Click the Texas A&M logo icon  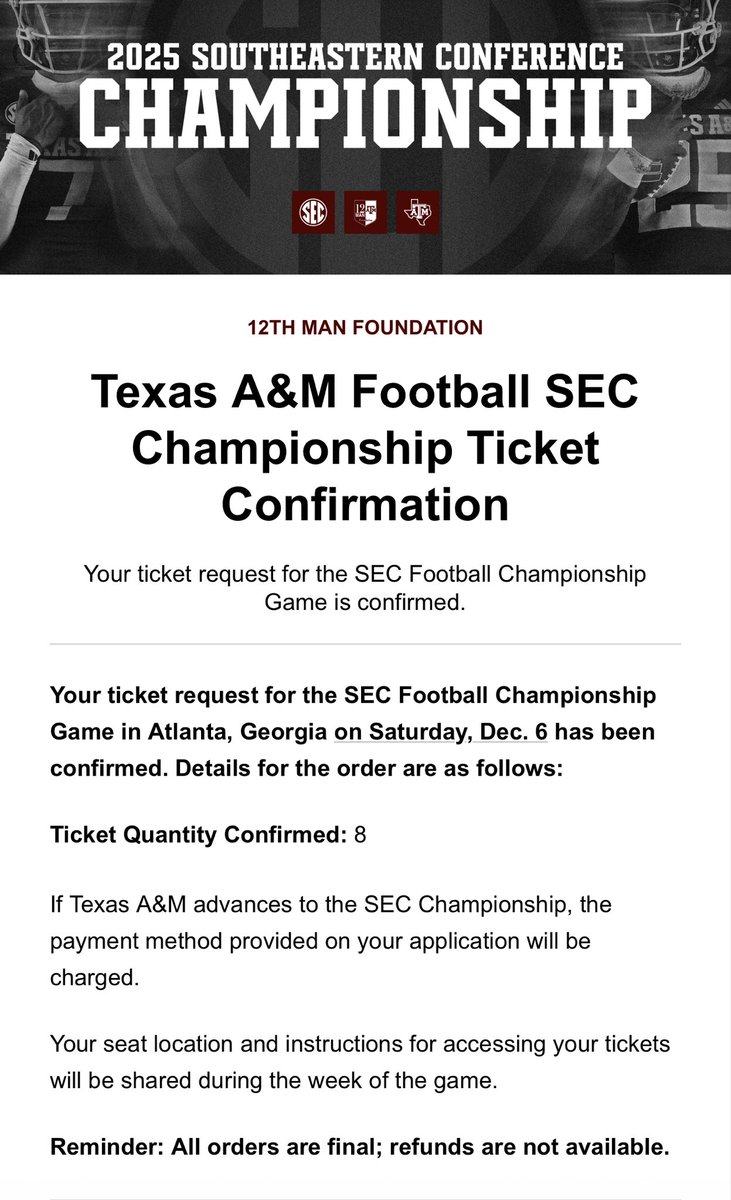pyautogui.click(x=417, y=212)
